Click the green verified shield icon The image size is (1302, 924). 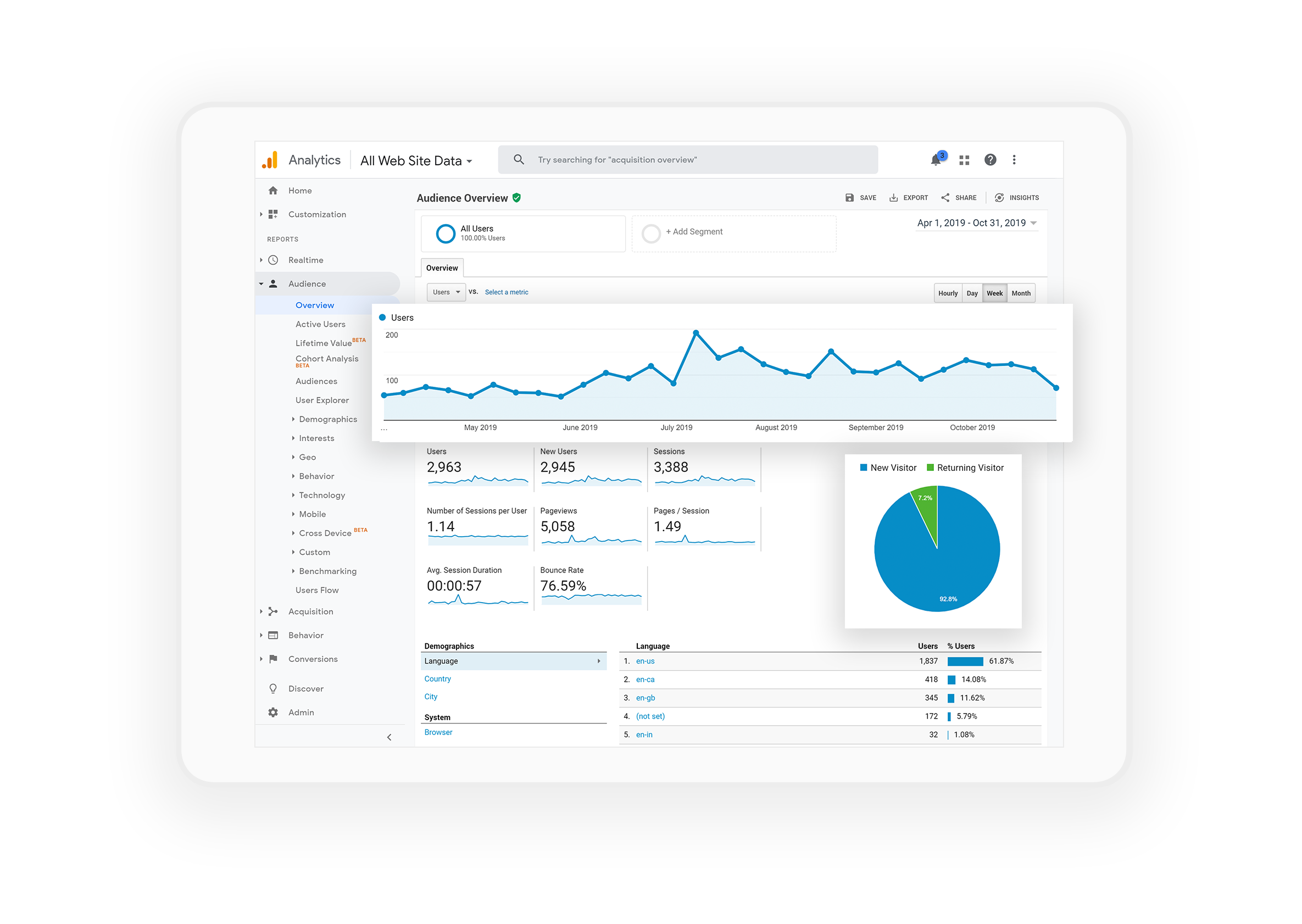(x=517, y=198)
